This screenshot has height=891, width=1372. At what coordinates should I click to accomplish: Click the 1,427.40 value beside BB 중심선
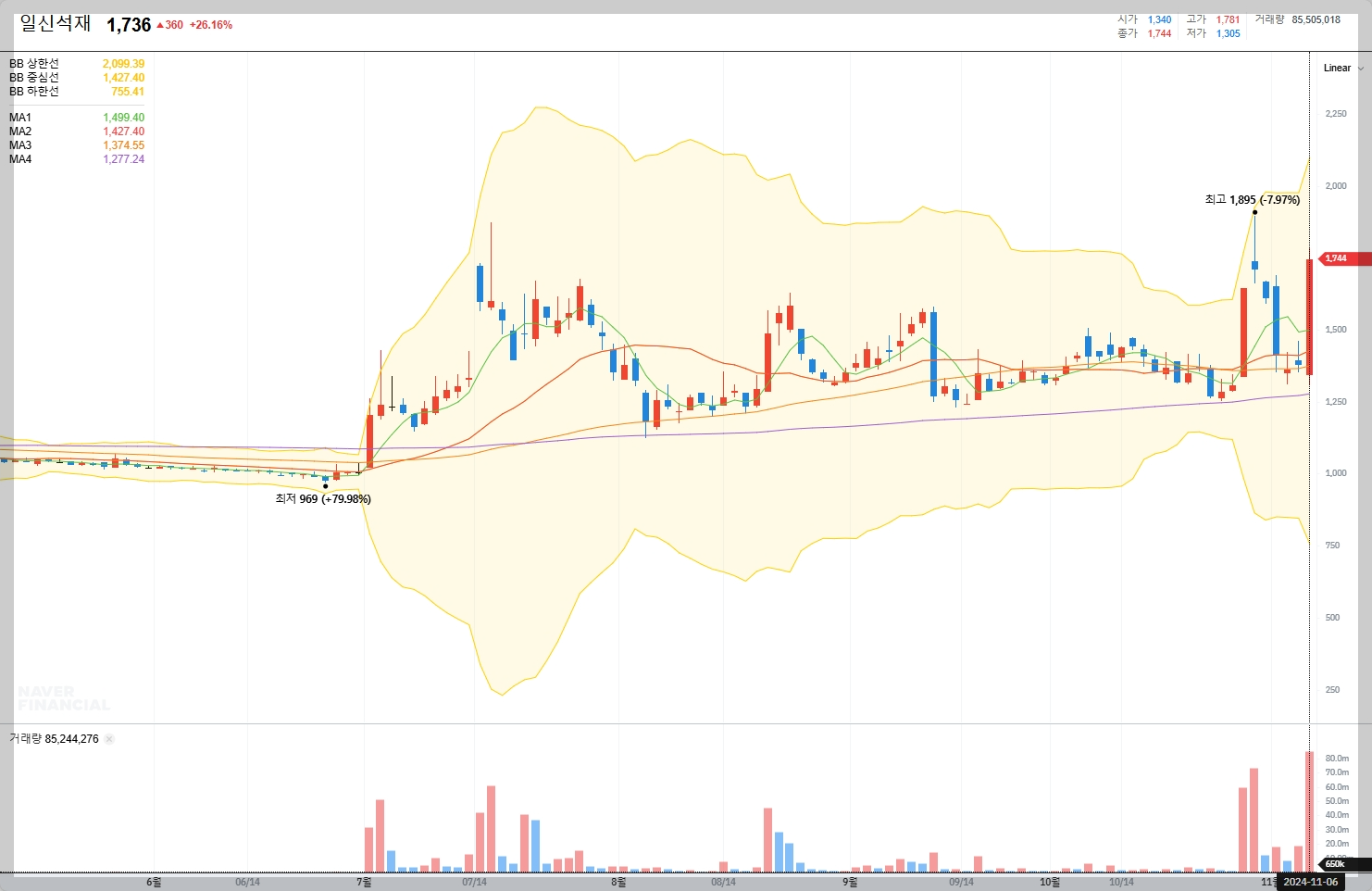pos(123,78)
